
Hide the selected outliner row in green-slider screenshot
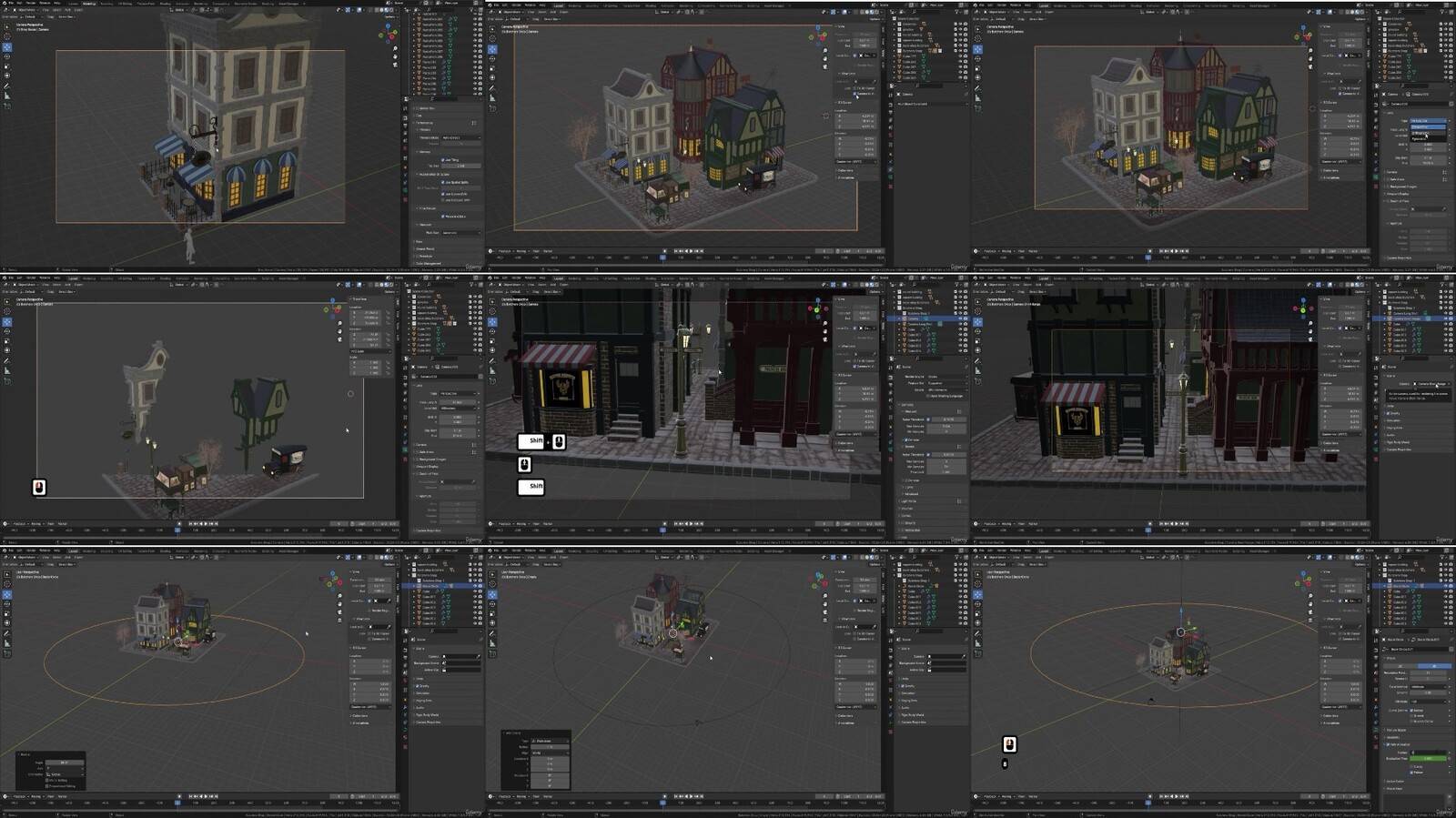(1445, 586)
